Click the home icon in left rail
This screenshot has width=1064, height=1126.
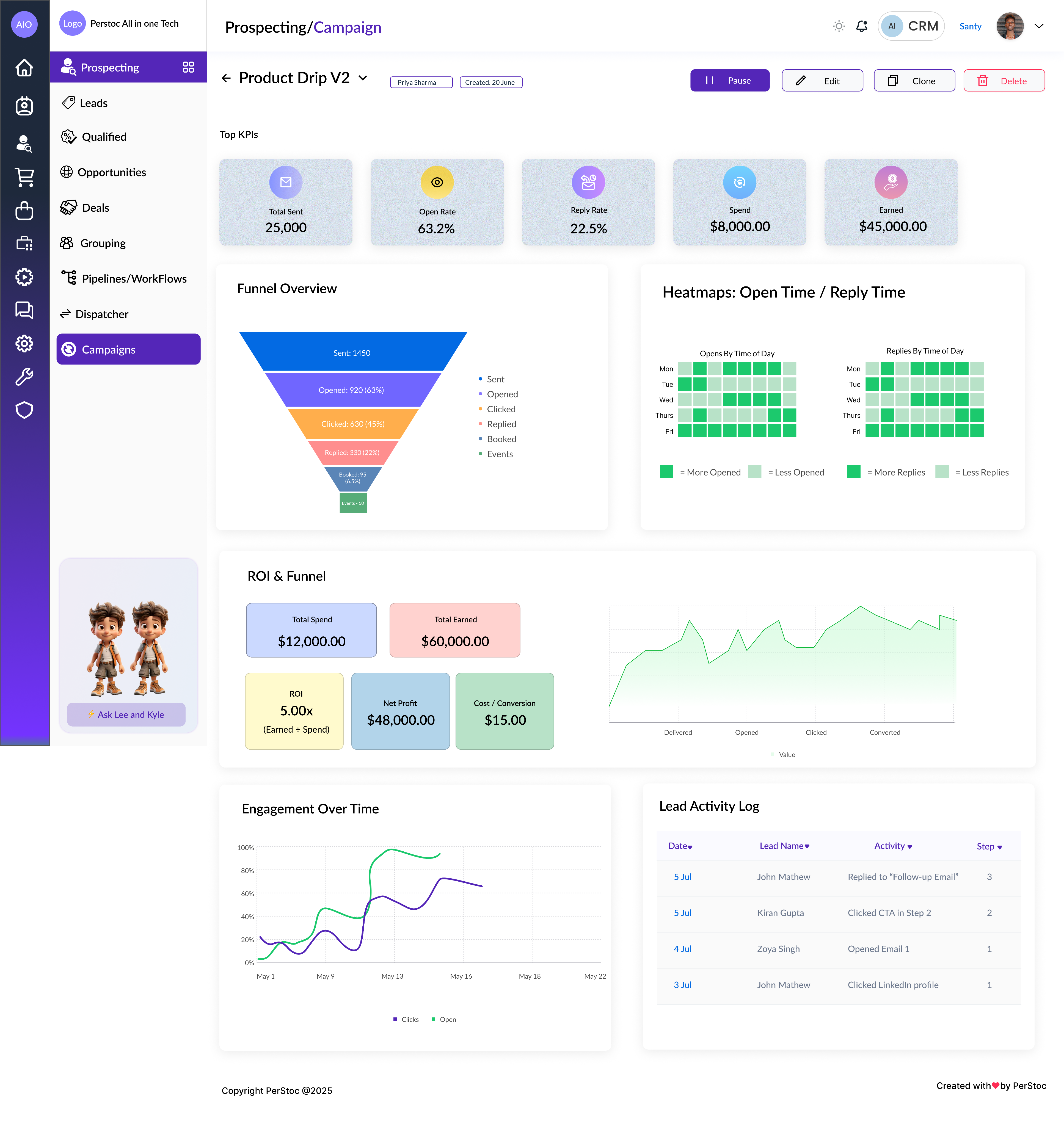point(24,68)
